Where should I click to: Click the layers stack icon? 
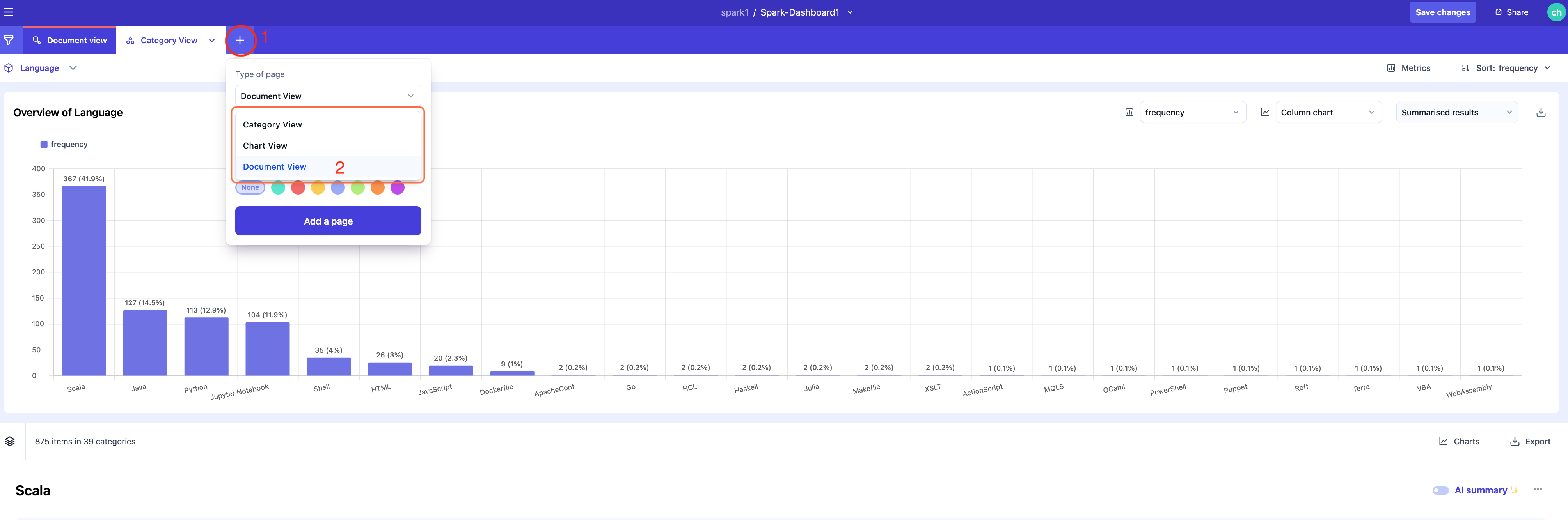click(x=10, y=442)
